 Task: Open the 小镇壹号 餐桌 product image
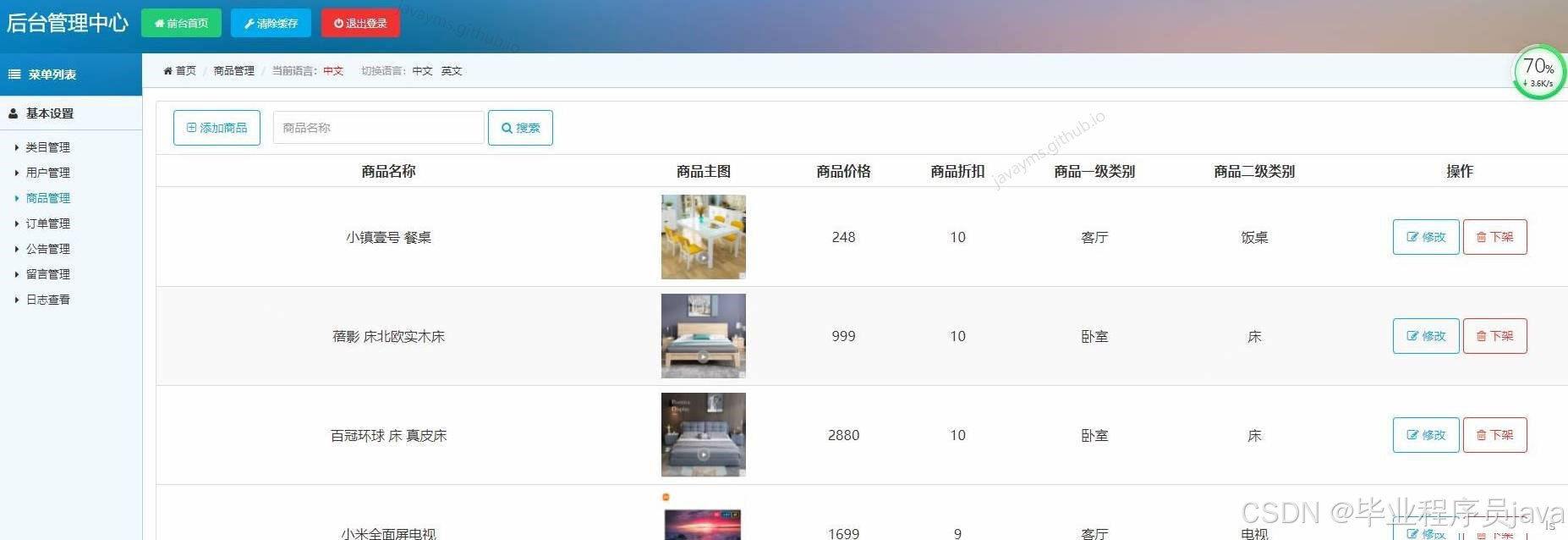pyautogui.click(x=704, y=237)
